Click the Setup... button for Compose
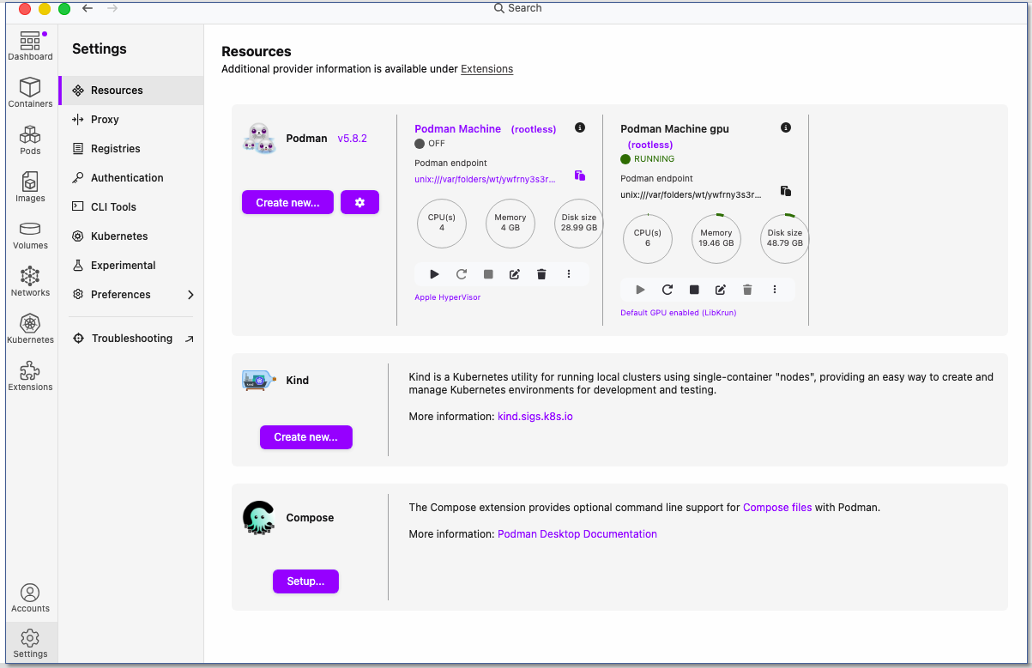 coord(306,581)
